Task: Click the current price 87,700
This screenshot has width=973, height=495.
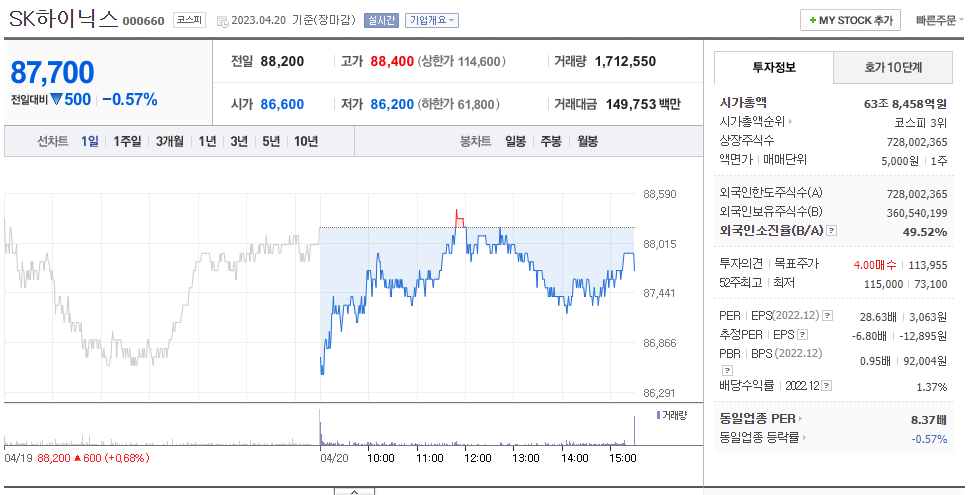Action: (x=52, y=73)
